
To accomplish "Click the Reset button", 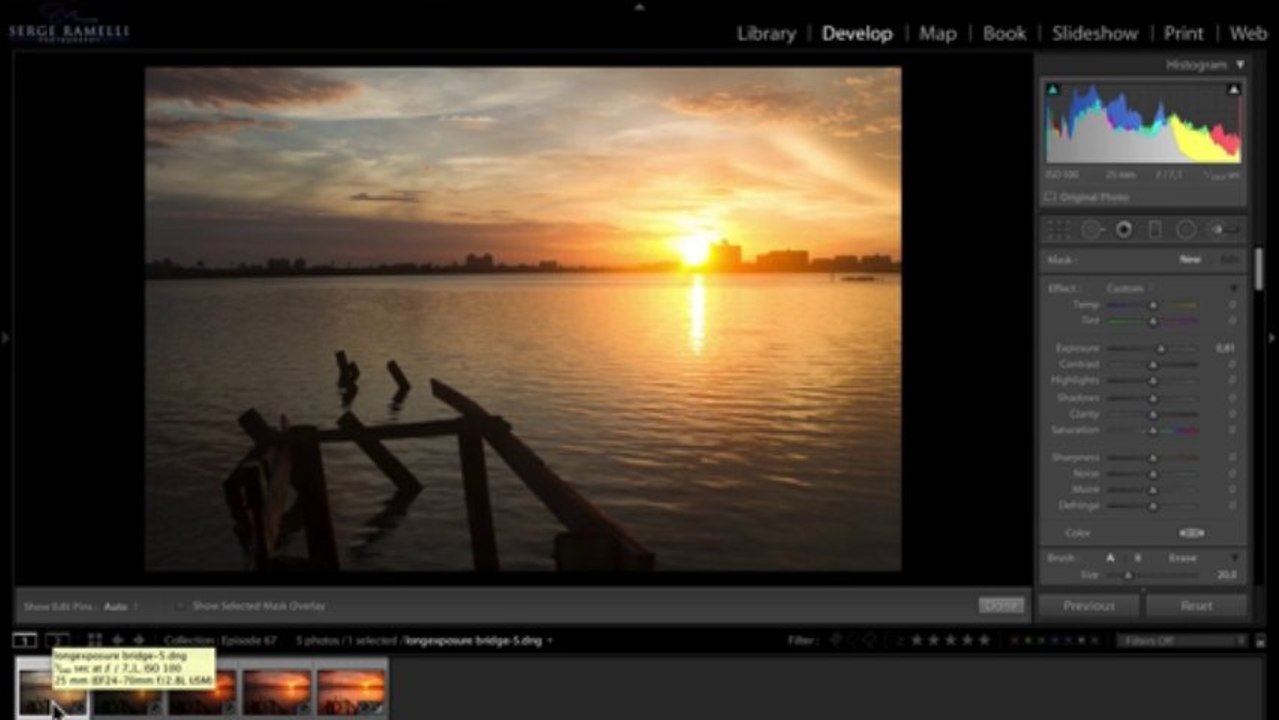I will 1197,605.
